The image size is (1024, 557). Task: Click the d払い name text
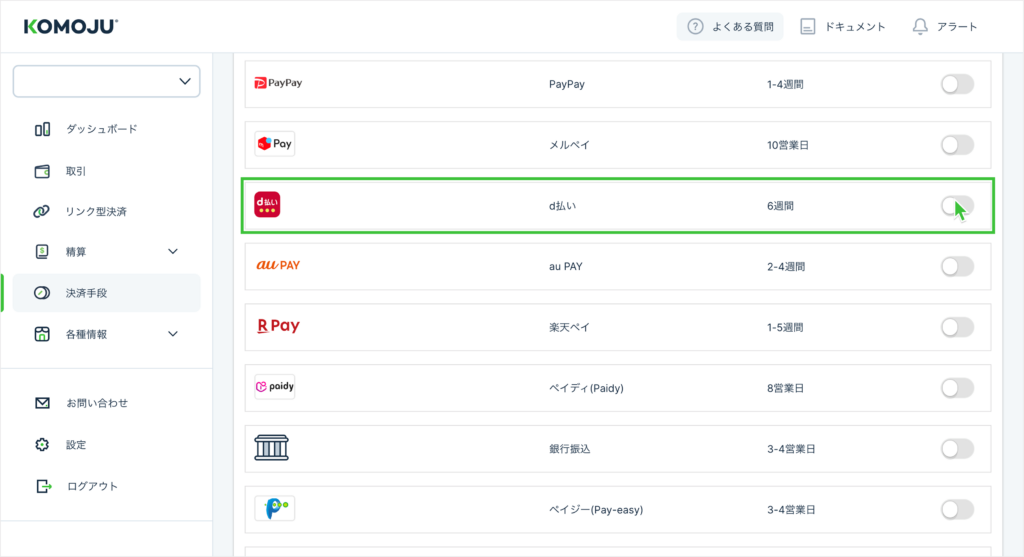[562, 206]
